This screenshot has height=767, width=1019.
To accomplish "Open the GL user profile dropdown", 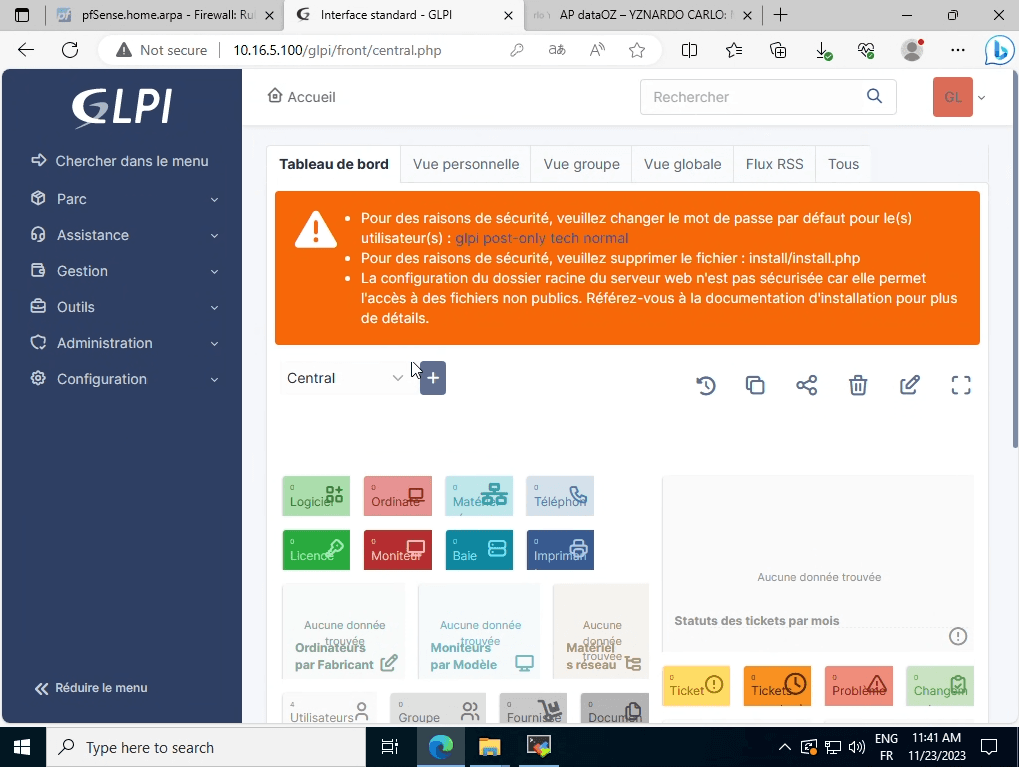I will pyautogui.click(x=959, y=97).
